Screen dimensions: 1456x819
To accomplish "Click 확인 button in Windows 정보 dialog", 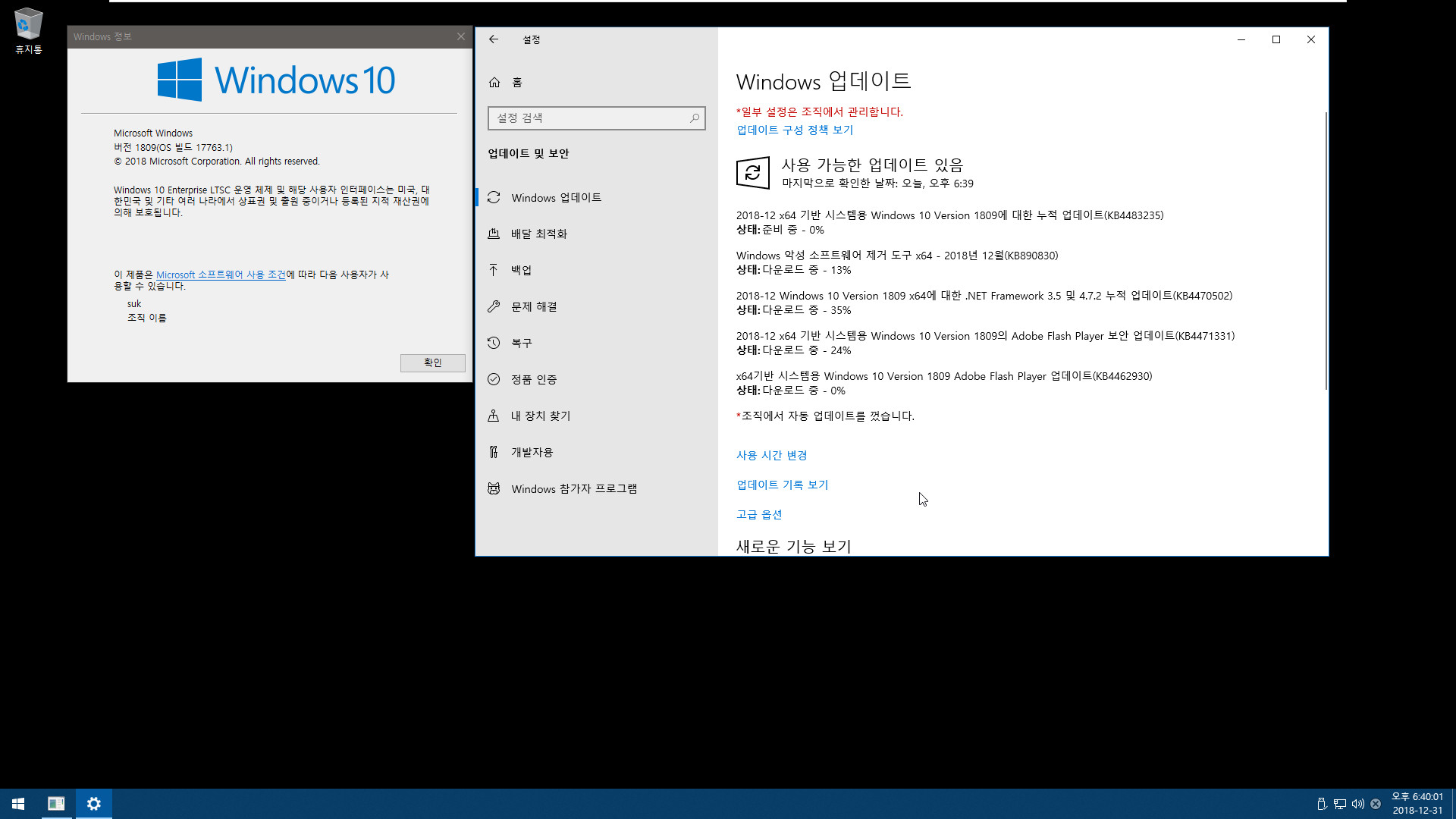I will click(x=432, y=363).
